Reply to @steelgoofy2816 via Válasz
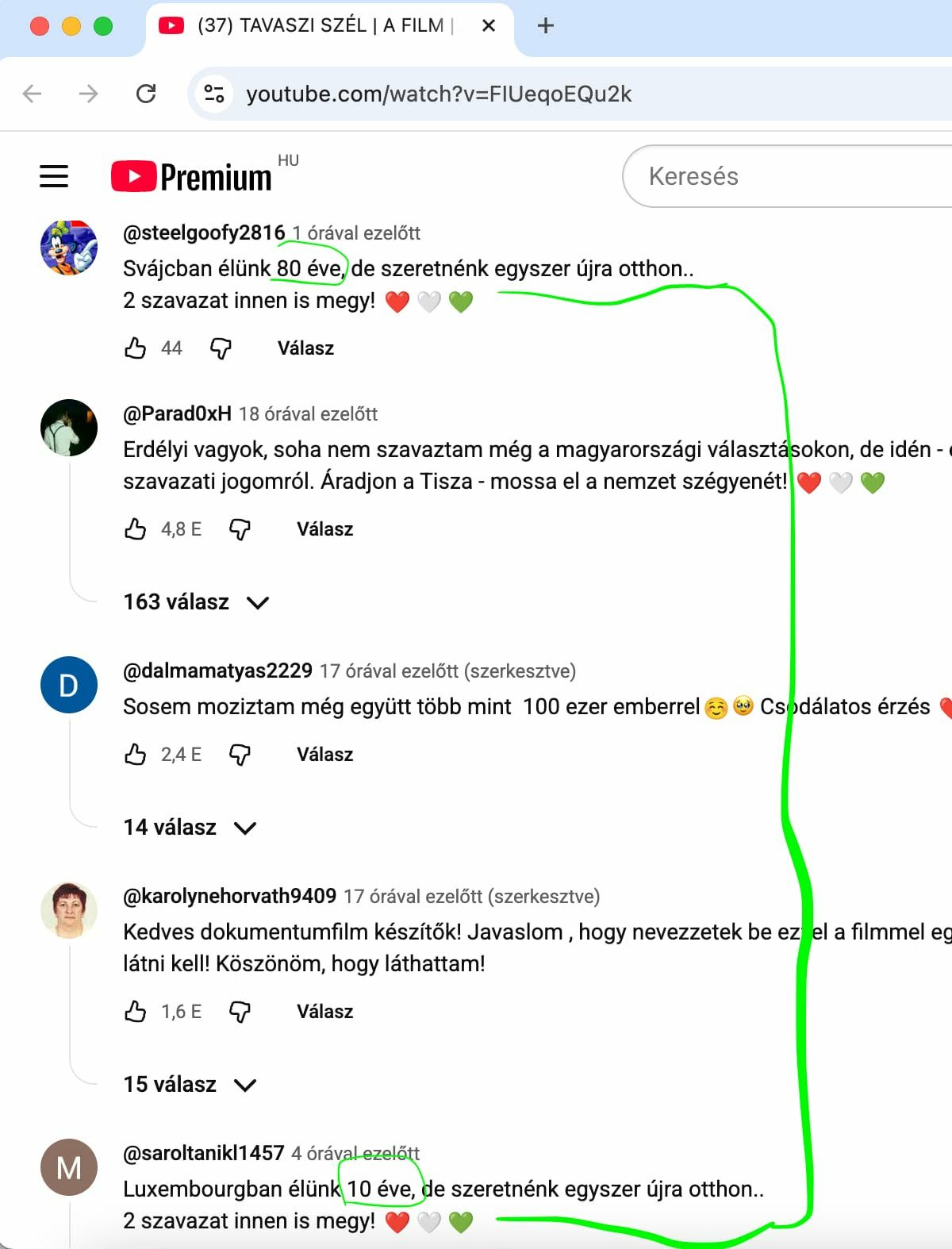This screenshot has height=1249, width=952. tap(305, 348)
